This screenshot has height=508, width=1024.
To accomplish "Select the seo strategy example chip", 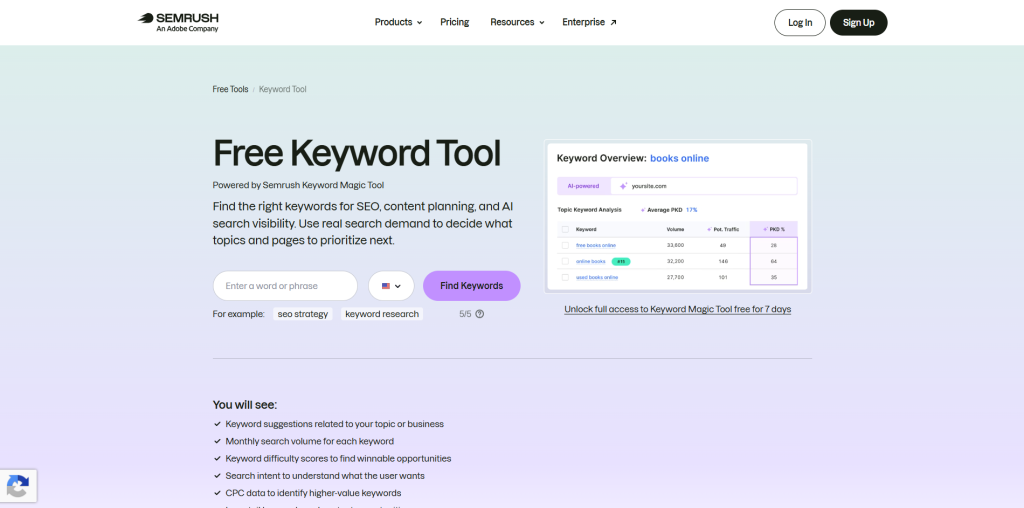I will click(x=303, y=314).
